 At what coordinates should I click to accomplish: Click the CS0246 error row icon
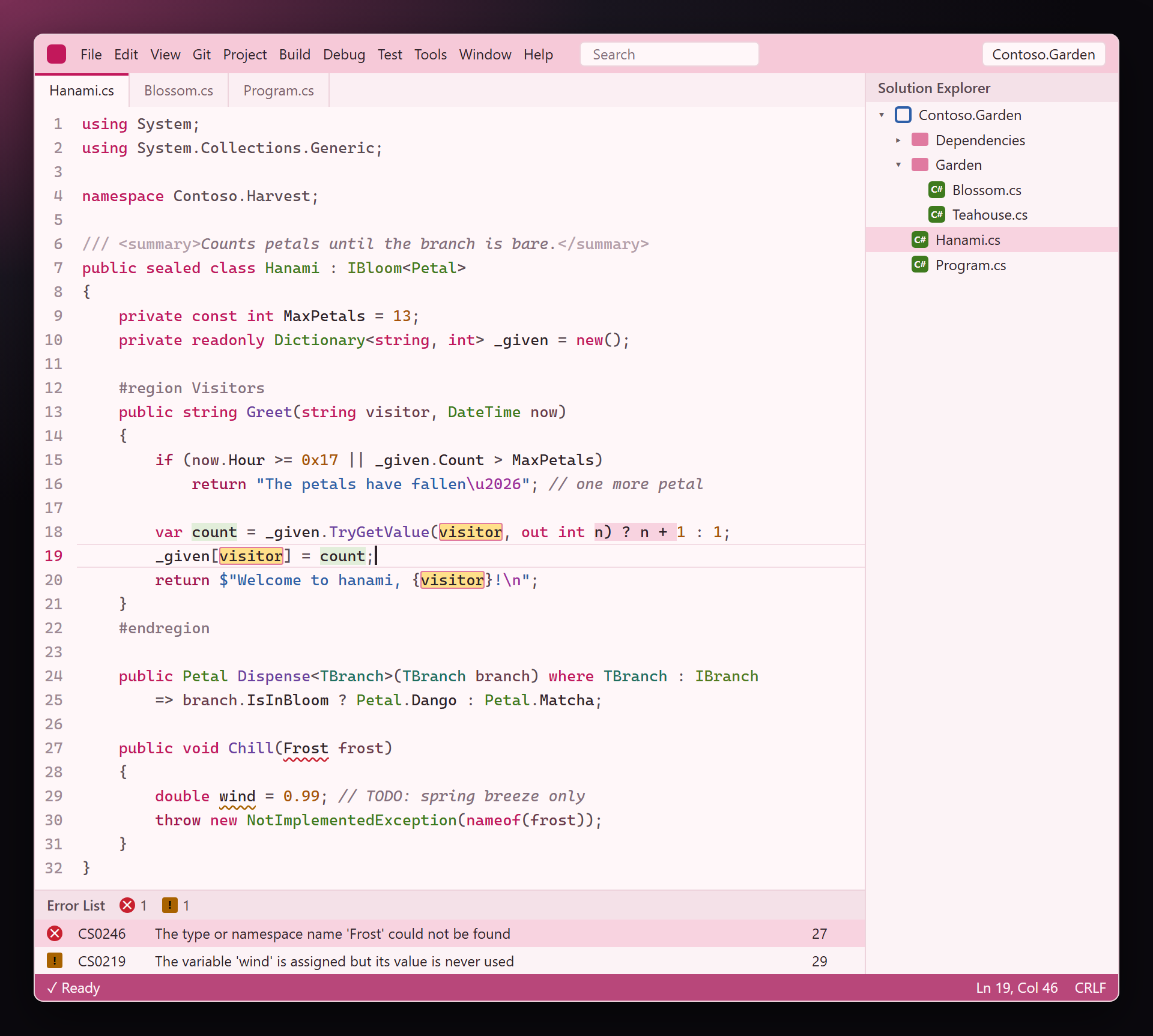(x=55, y=933)
